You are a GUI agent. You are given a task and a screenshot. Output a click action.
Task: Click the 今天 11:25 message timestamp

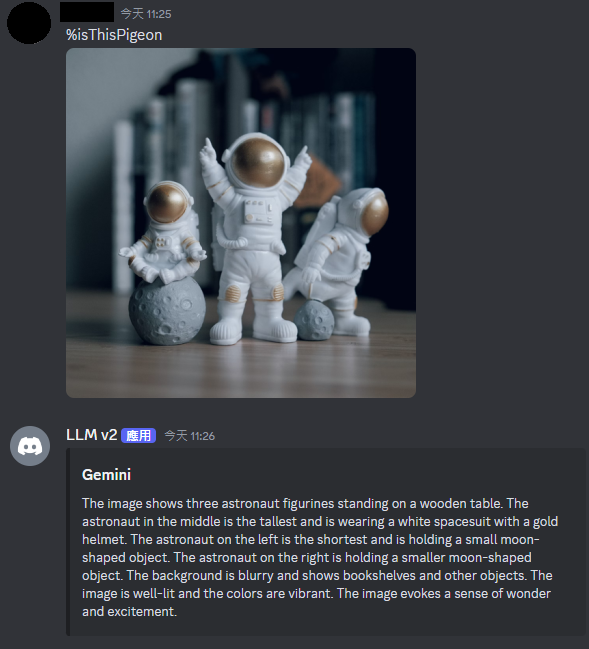[146, 14]
